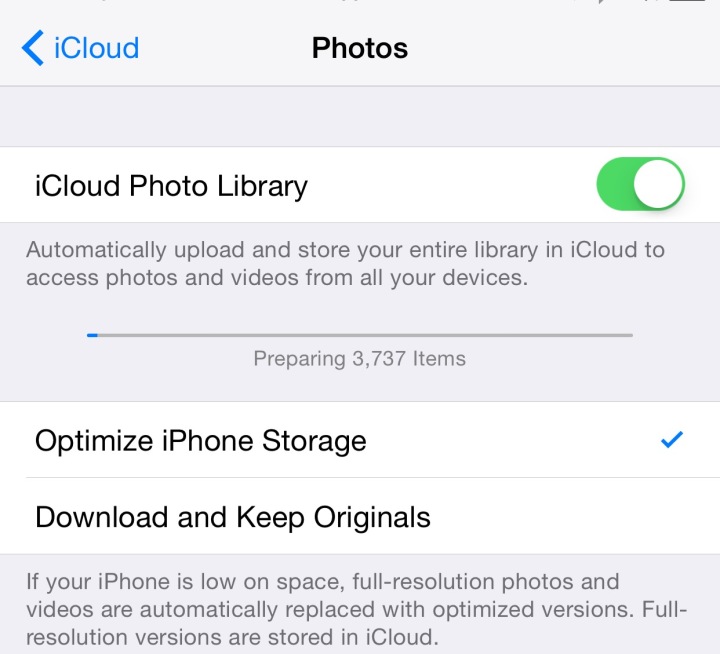
Task: Turn off the iCloud Photo Library switch
Action: pyautogui.click(x=641, y=184)
